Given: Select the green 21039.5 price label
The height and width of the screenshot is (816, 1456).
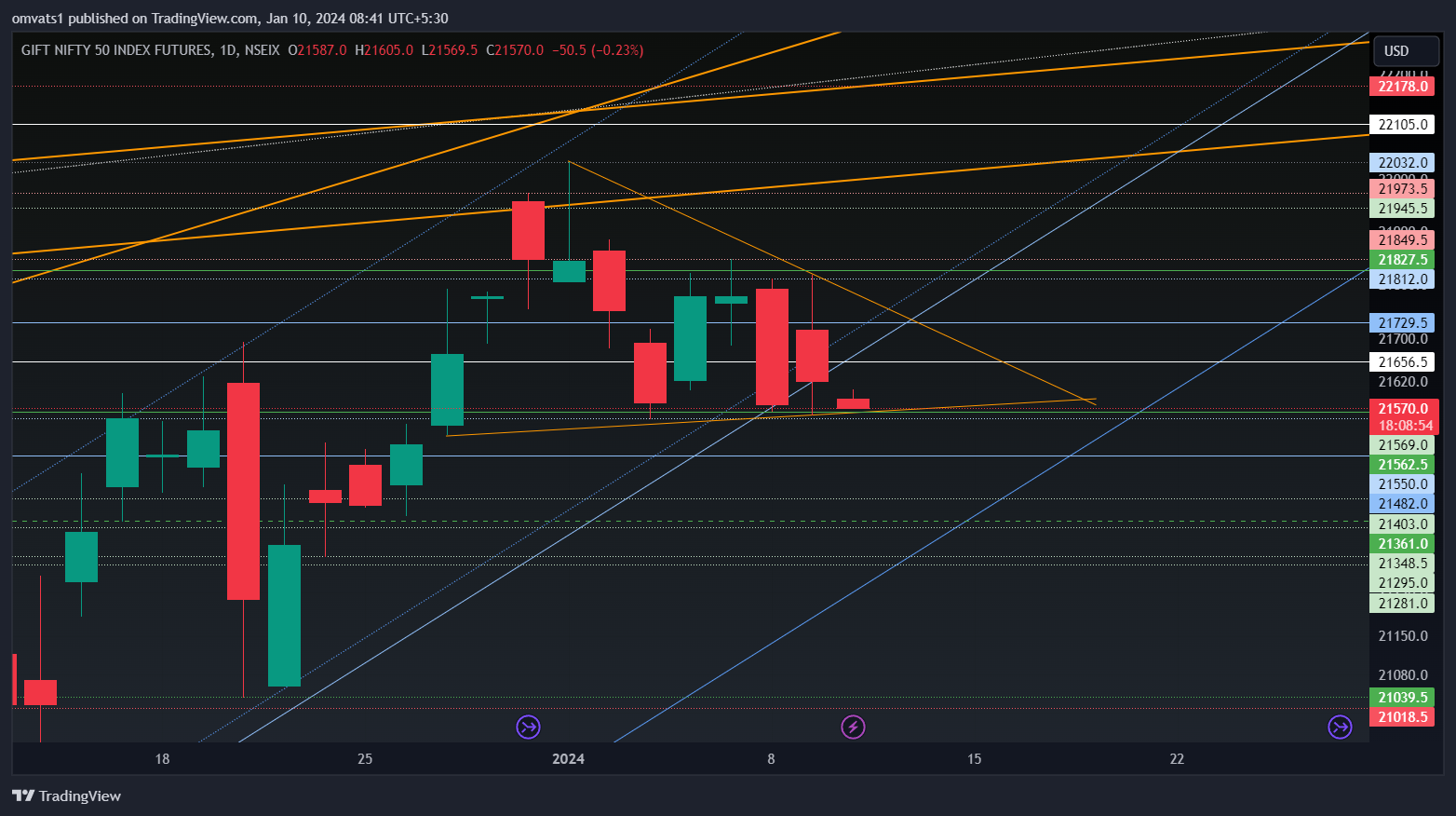Looking at the screenshot, I should coord(1402,698).
